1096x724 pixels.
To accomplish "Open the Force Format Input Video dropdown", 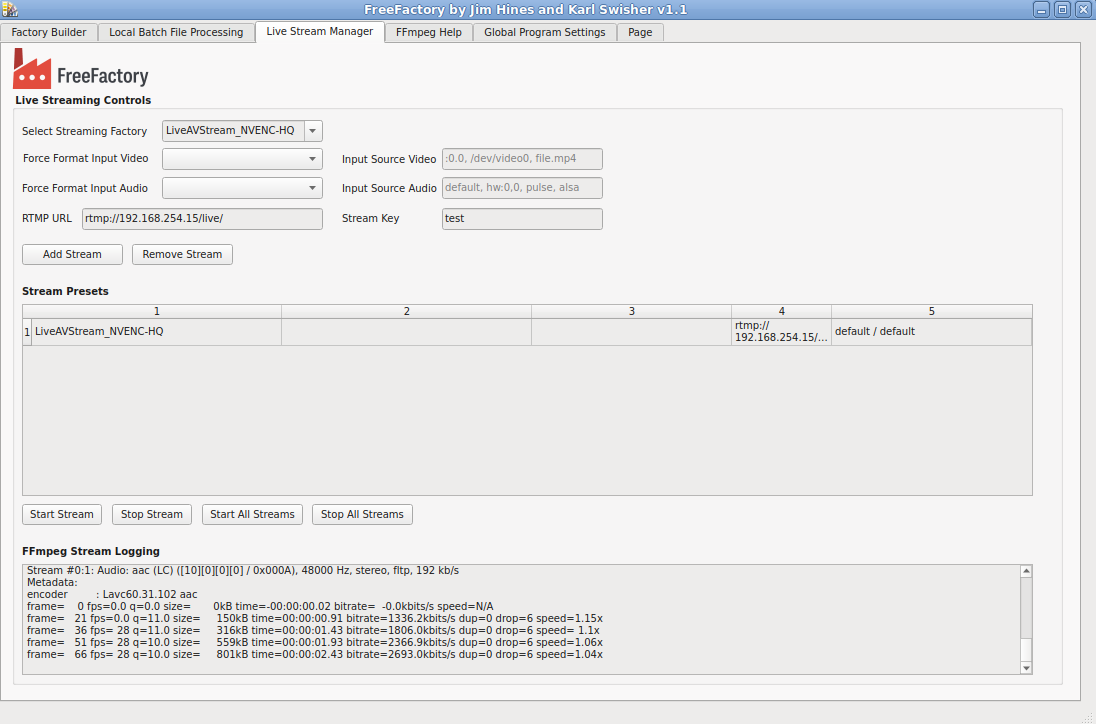I will click(242, 159).
